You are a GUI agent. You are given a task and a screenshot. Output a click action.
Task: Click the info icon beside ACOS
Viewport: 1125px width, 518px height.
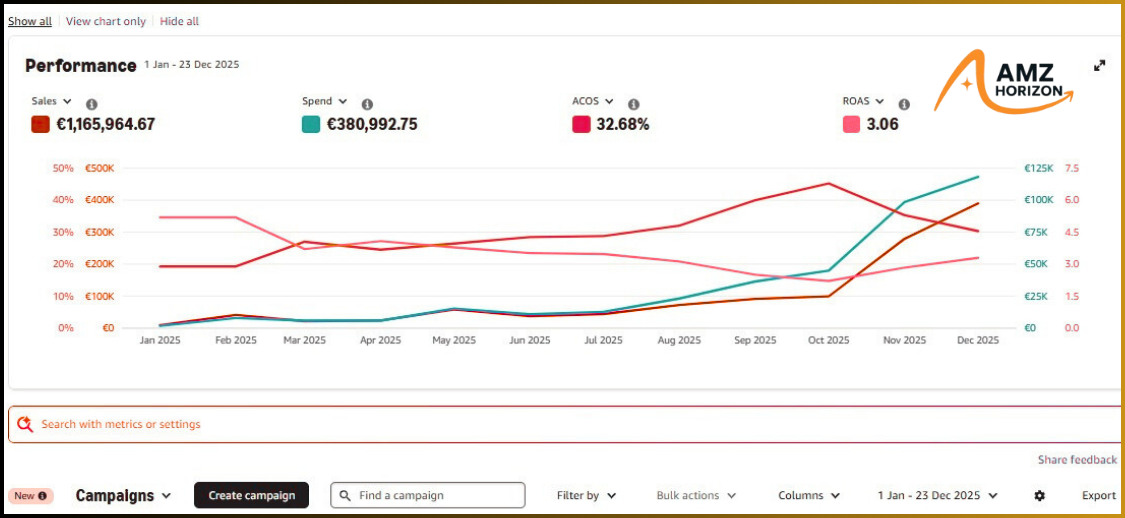(x=633, y=104)
